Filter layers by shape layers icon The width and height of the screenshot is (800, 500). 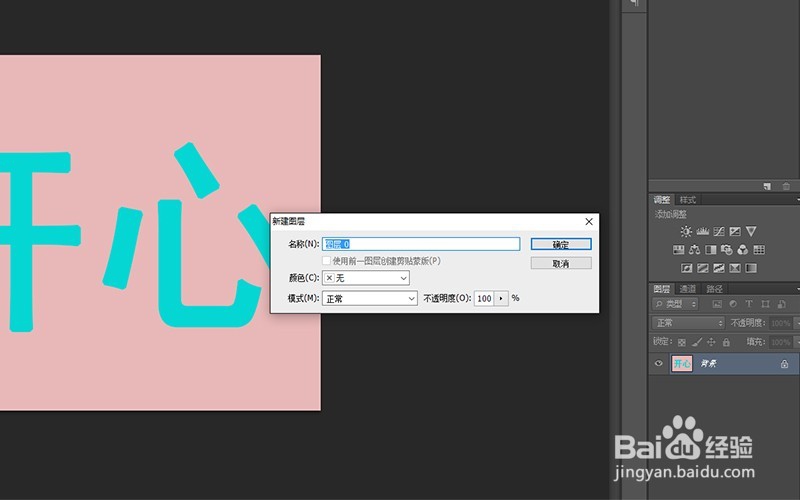click(x=765, y=304)
